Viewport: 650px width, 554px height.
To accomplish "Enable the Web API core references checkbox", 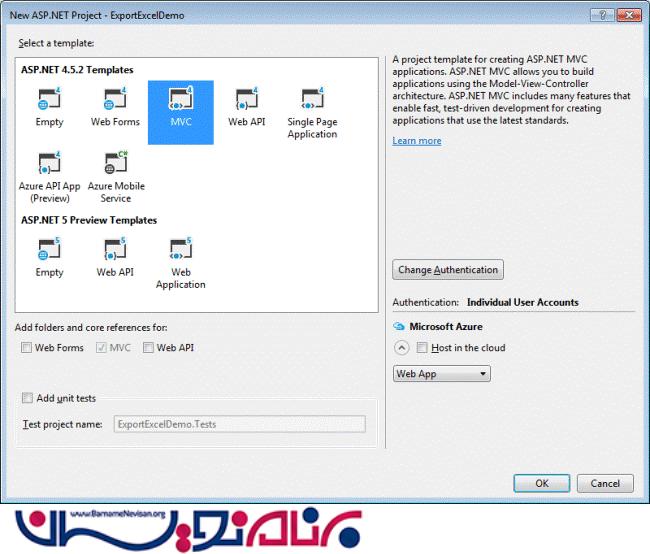I will (148, 347).
